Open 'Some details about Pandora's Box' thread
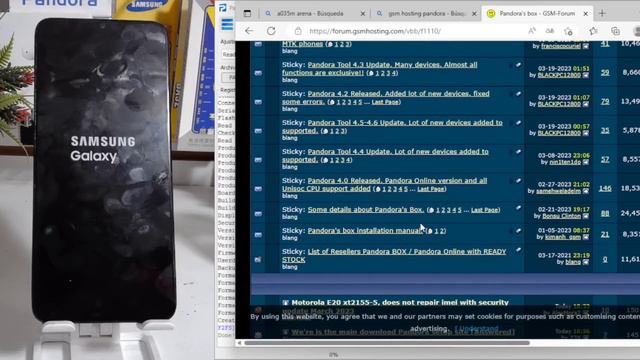 click(366, 209)
